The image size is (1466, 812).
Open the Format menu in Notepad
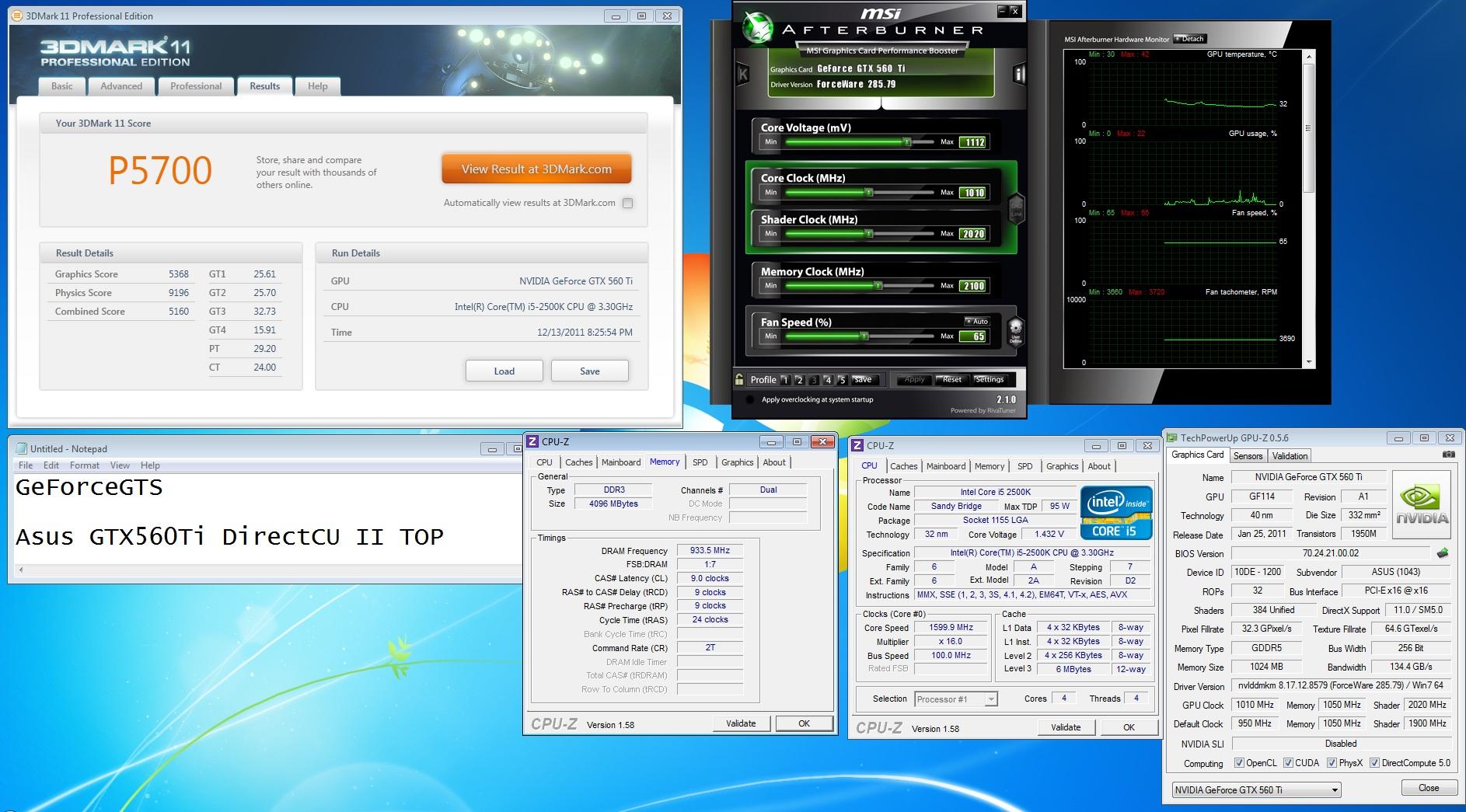84,465
